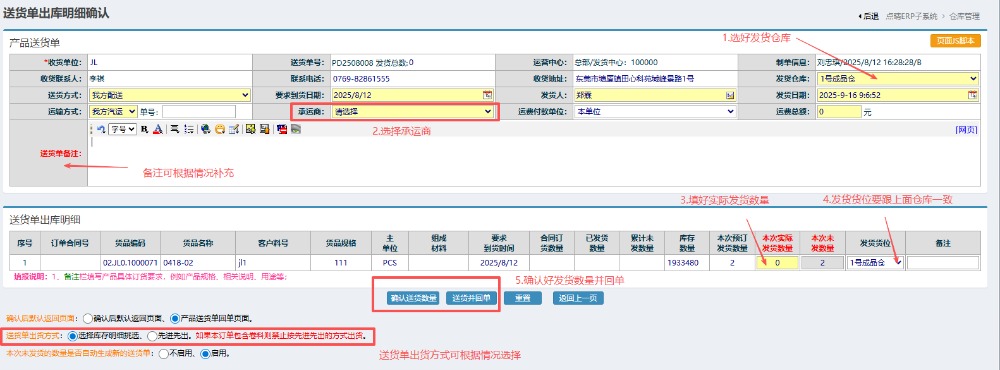
Task: Go to 仓库管理 breadcrumb
Action: 964,17
